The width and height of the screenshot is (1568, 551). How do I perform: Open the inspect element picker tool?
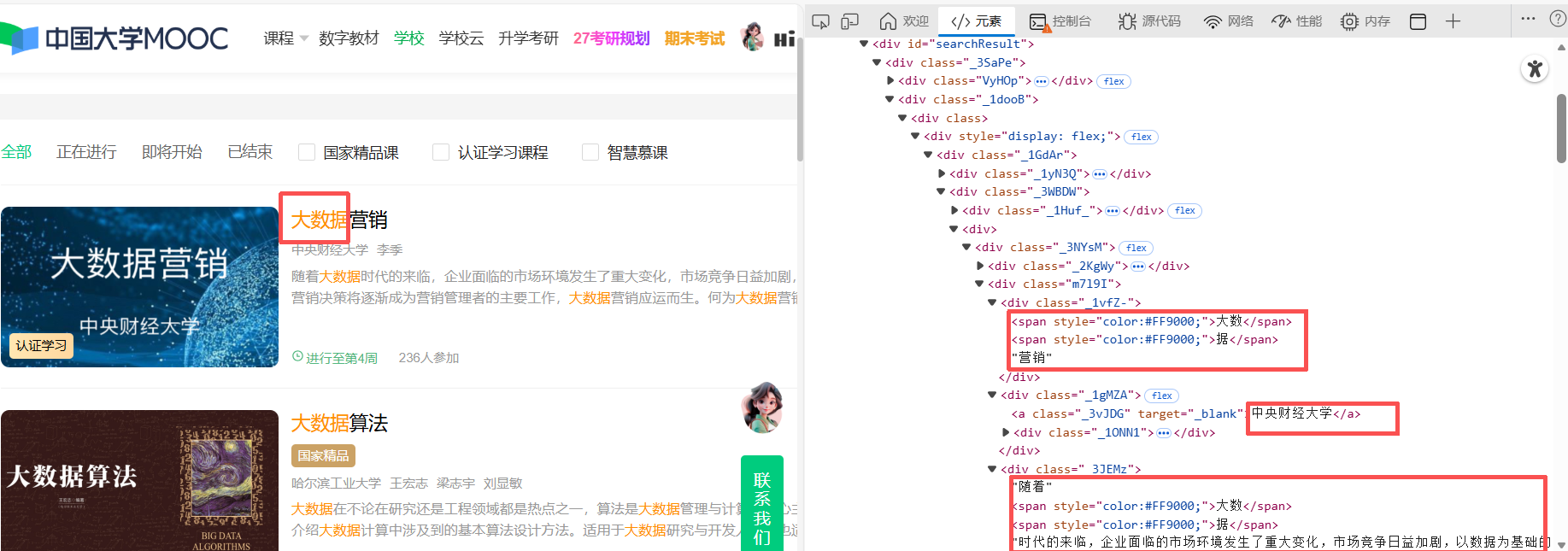[820, 21]
